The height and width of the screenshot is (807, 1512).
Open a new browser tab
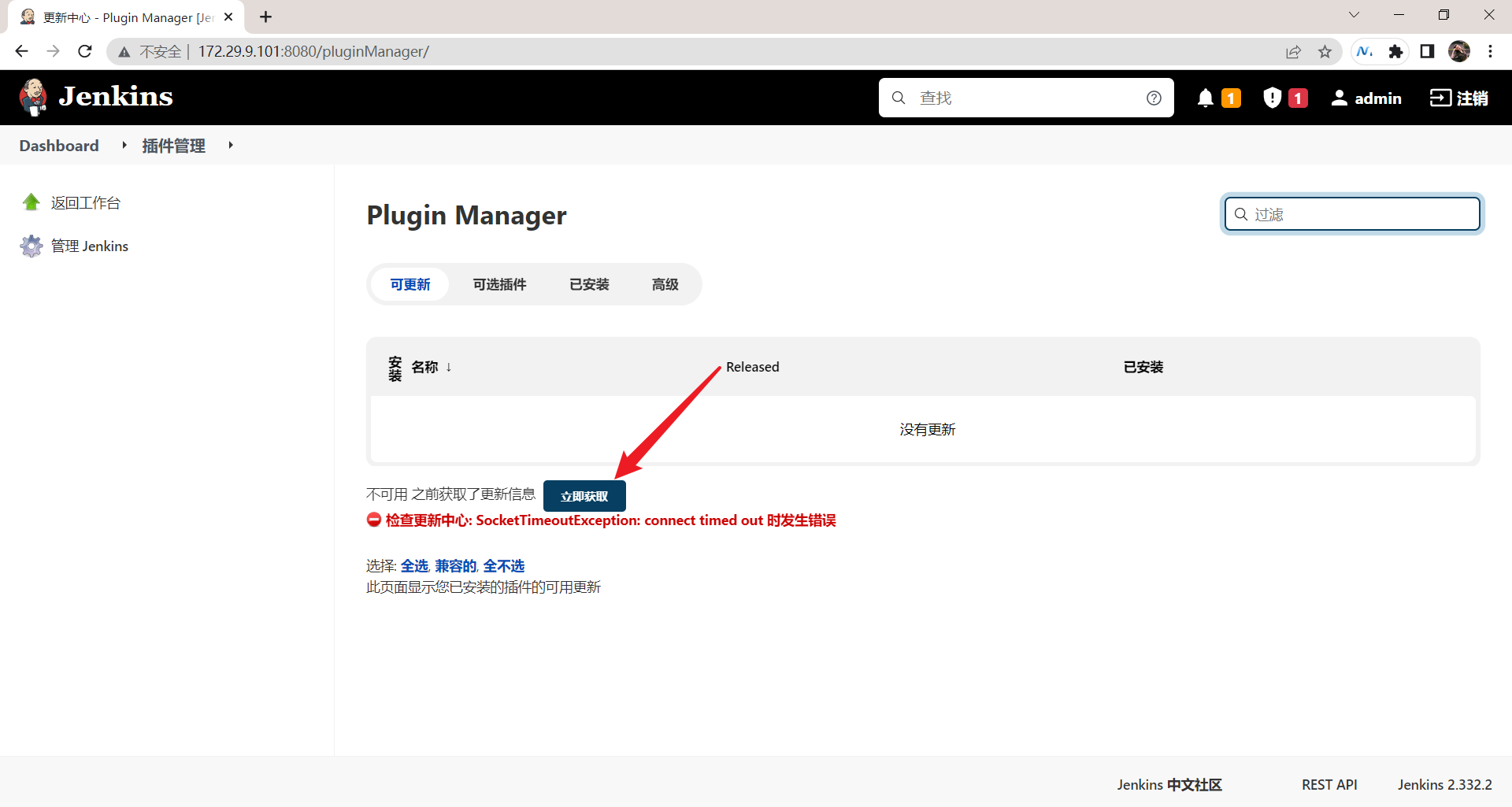[265, 17]
